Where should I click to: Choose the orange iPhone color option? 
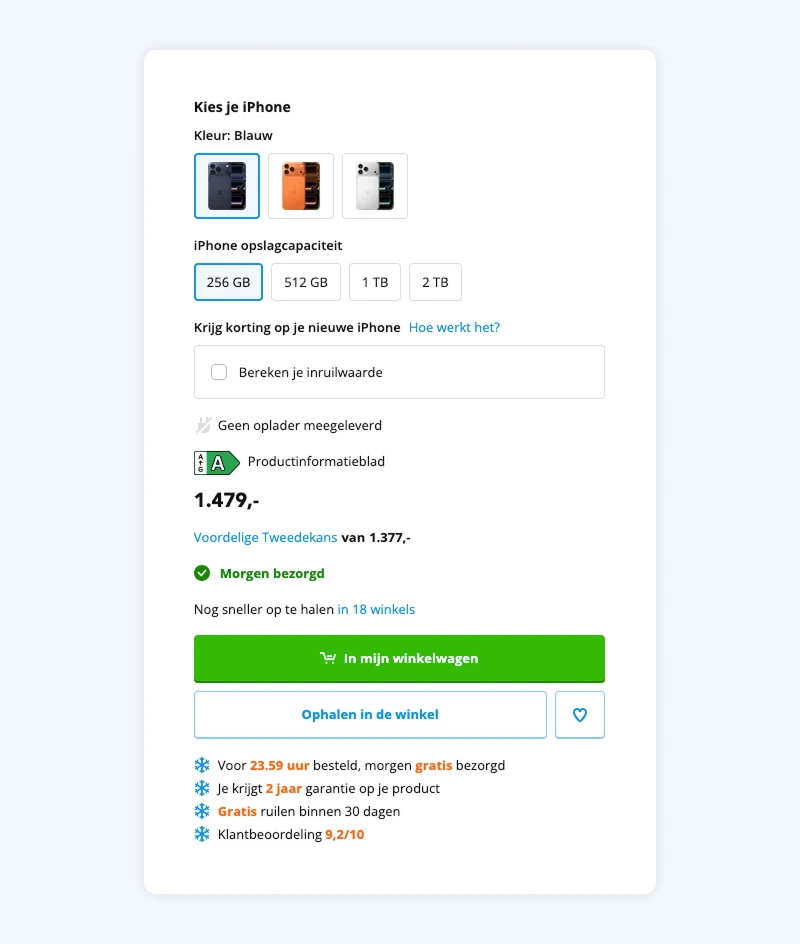point(301,186)
